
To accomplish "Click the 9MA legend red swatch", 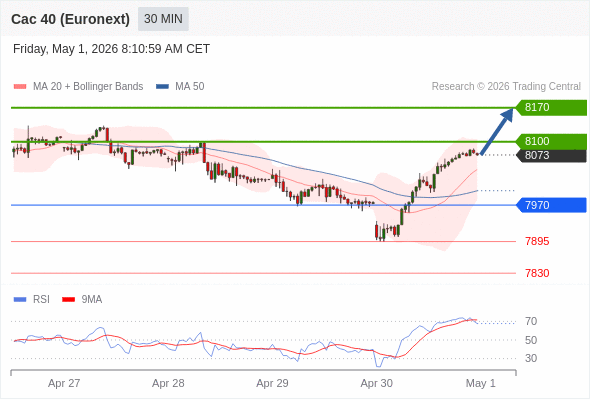I will tap(68, 300).
